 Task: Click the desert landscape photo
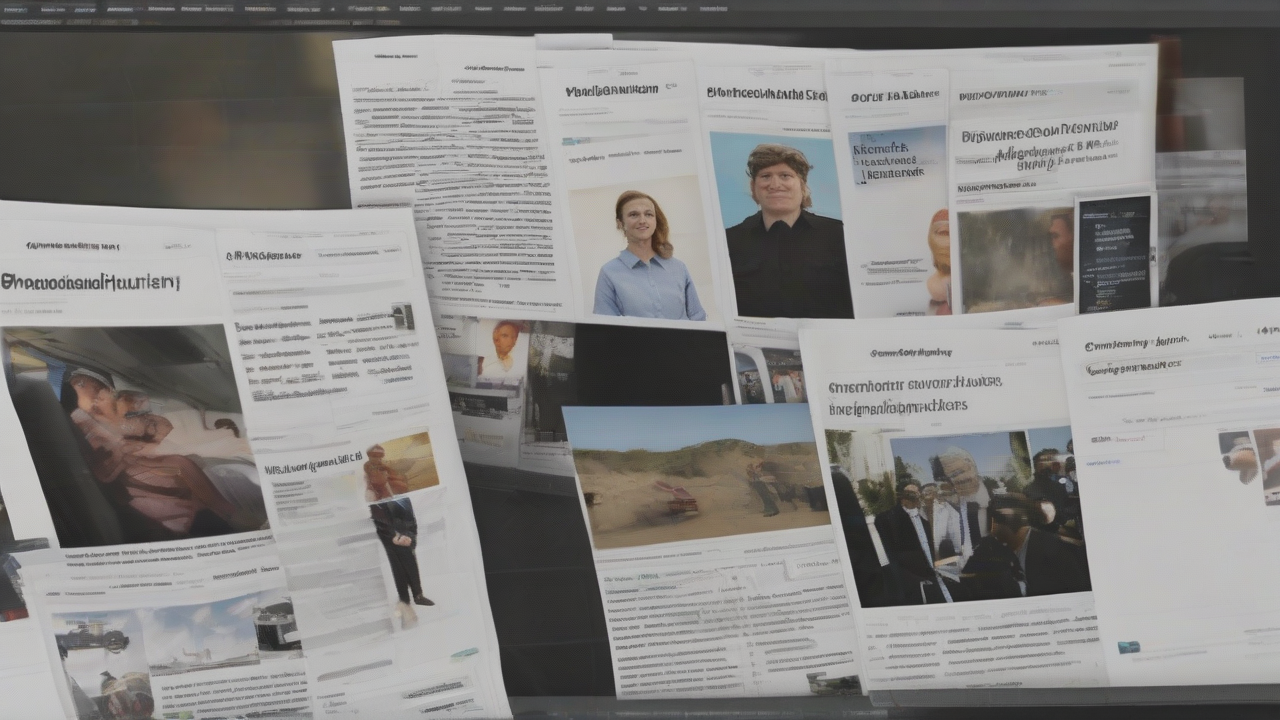point(696,476)
